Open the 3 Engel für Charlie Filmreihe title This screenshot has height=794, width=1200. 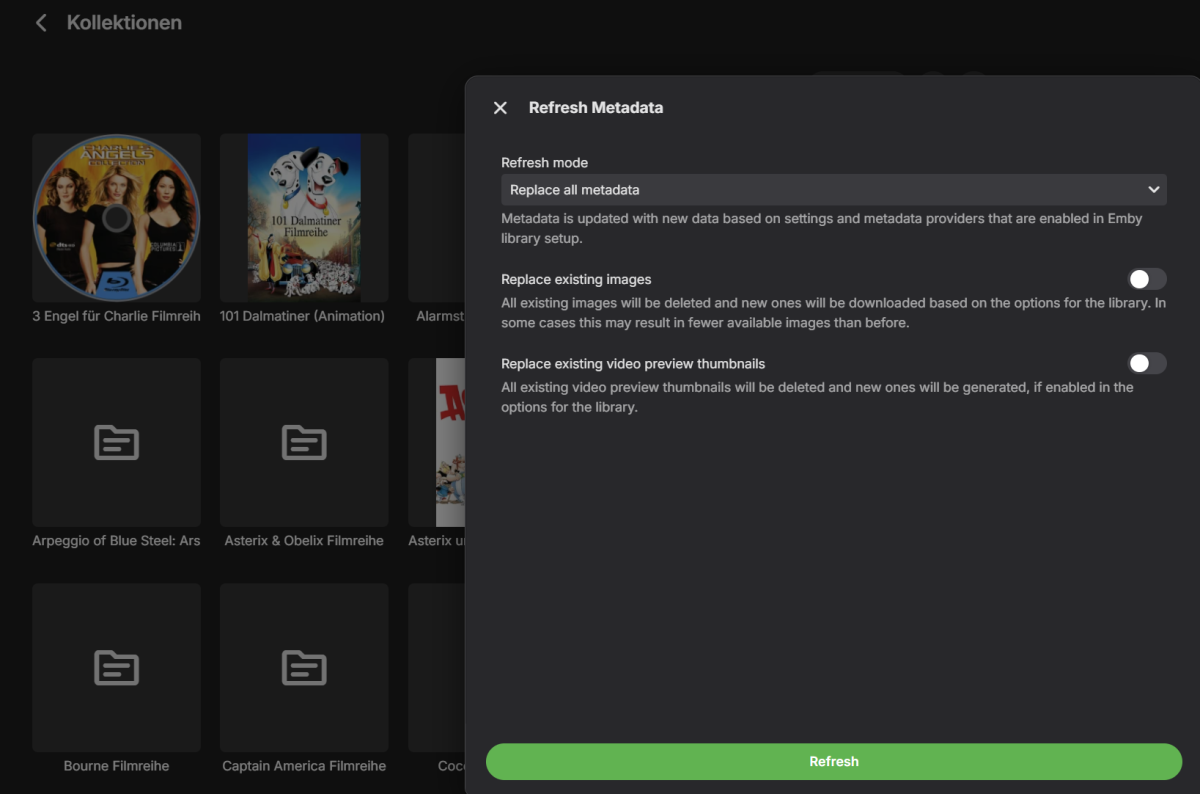(116, 316)
